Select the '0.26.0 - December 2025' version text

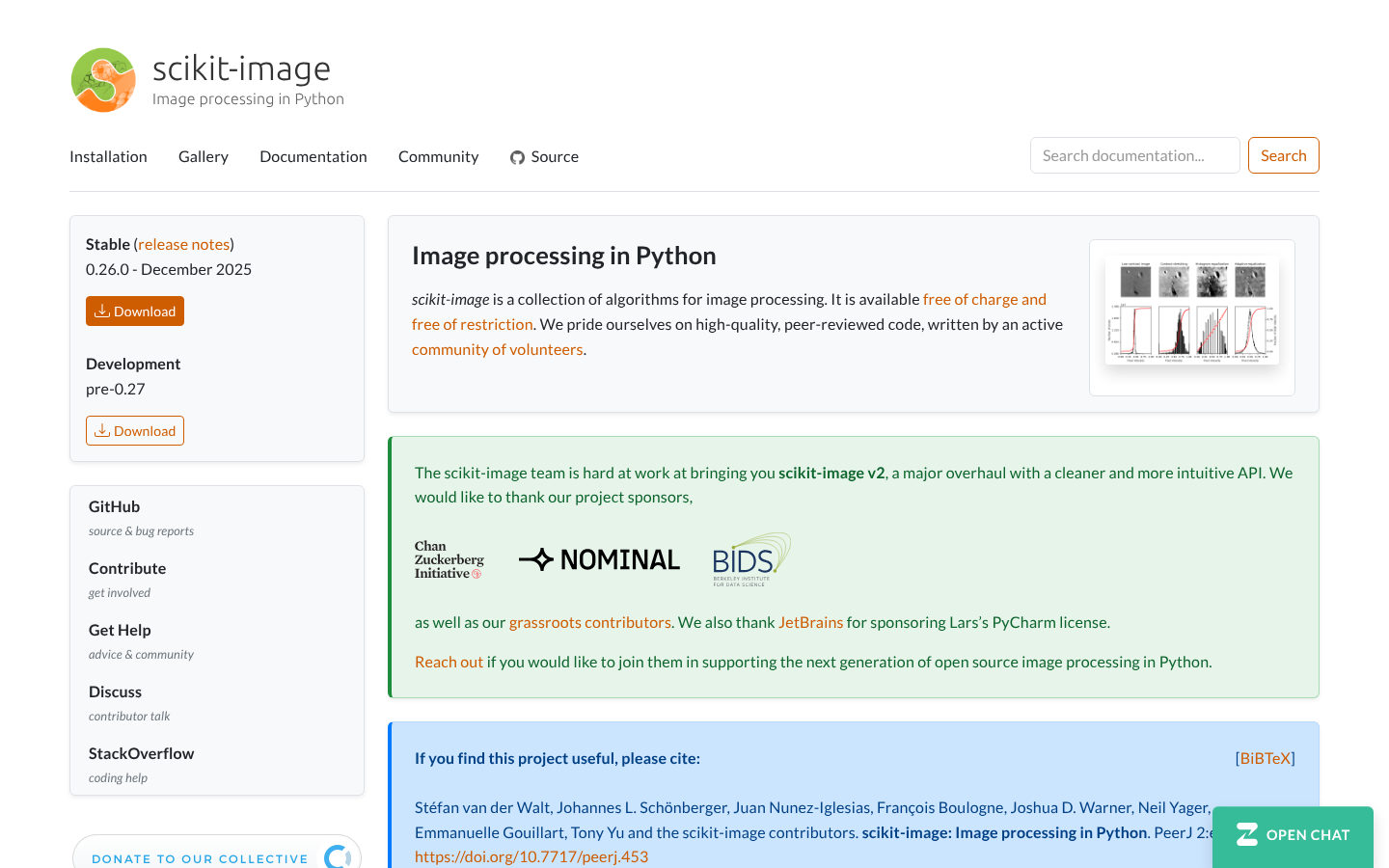pyautogui.click(x=169, y=269)
